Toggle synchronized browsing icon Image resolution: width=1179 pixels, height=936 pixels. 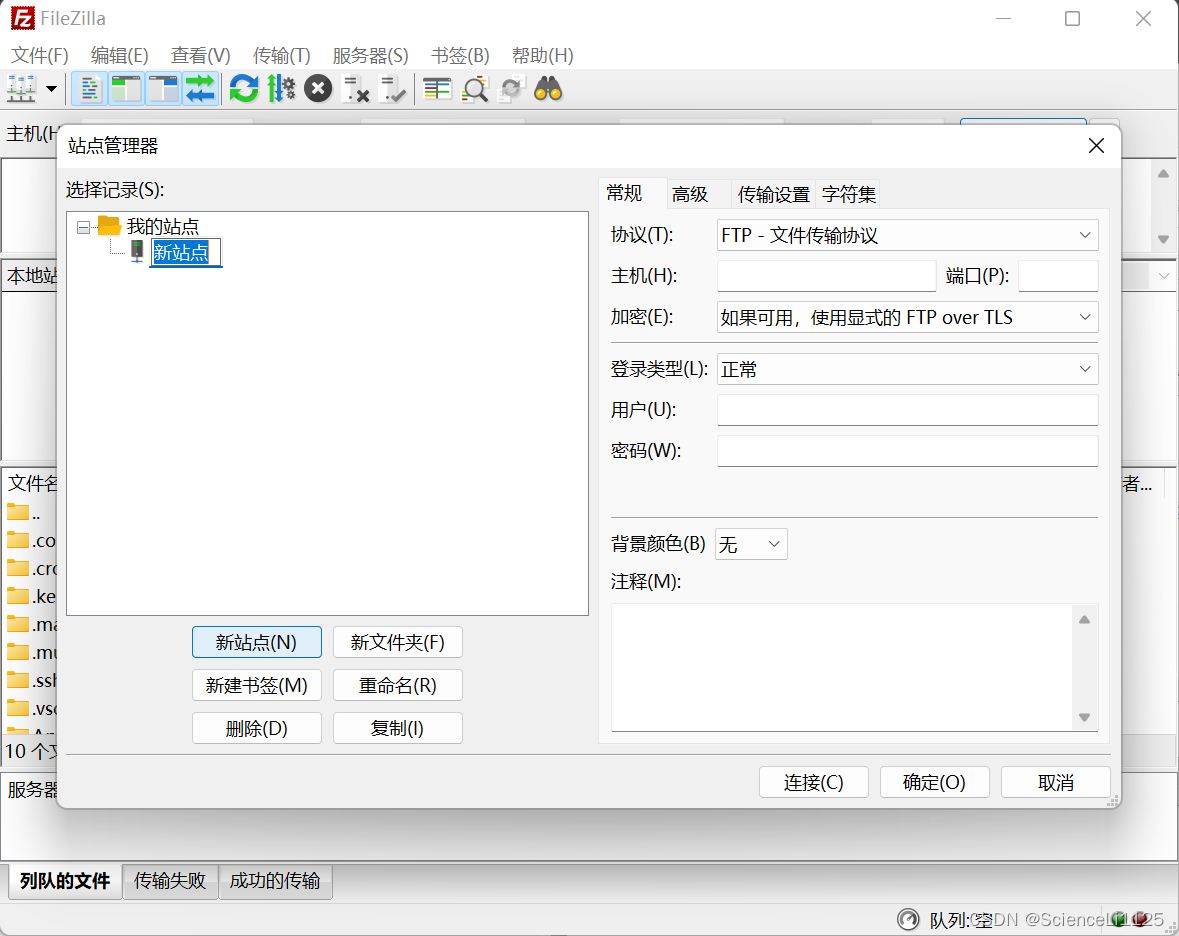[511, 89]
